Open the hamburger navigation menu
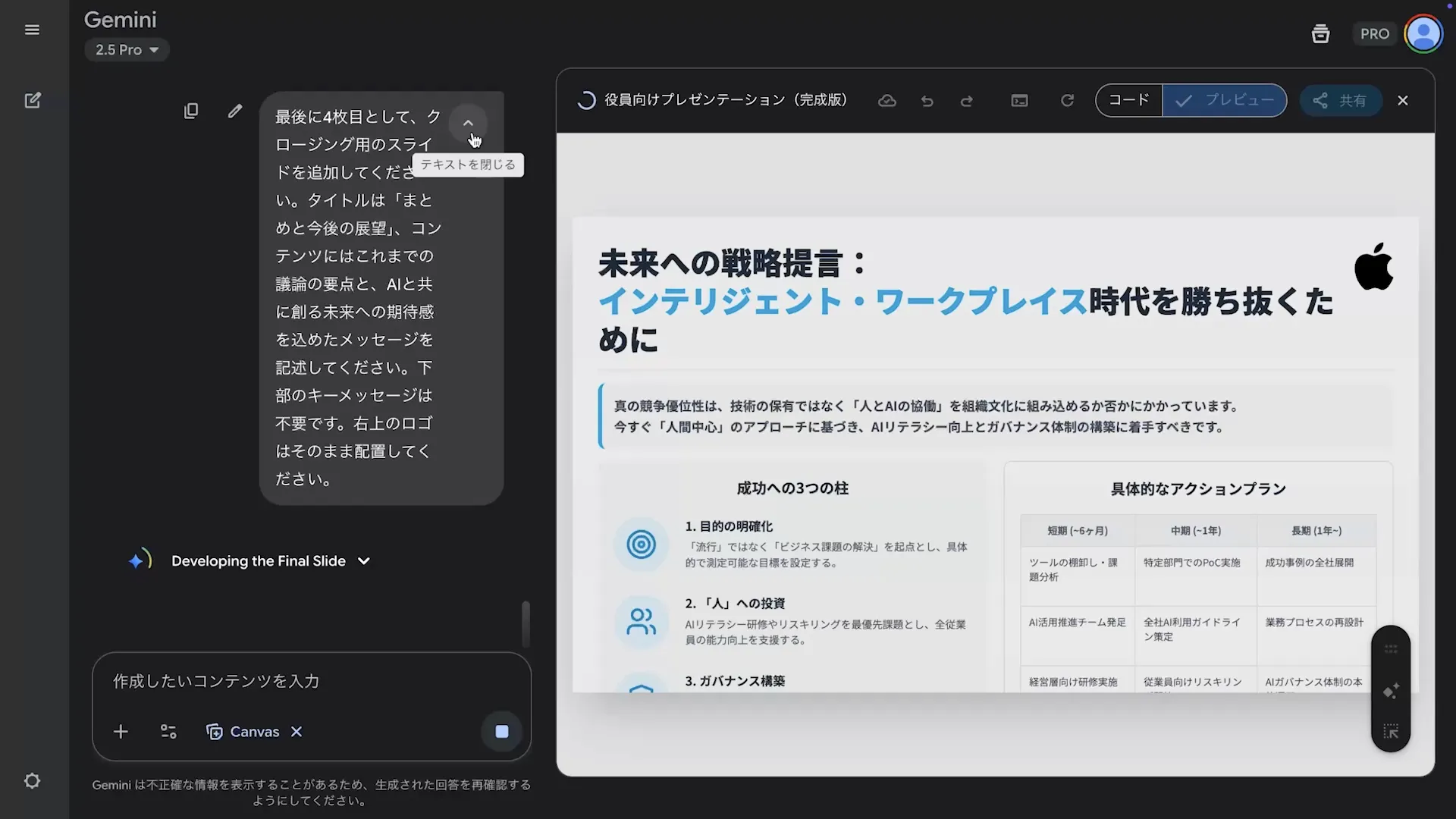This screenshot has width=1456, height=819. 32,30
